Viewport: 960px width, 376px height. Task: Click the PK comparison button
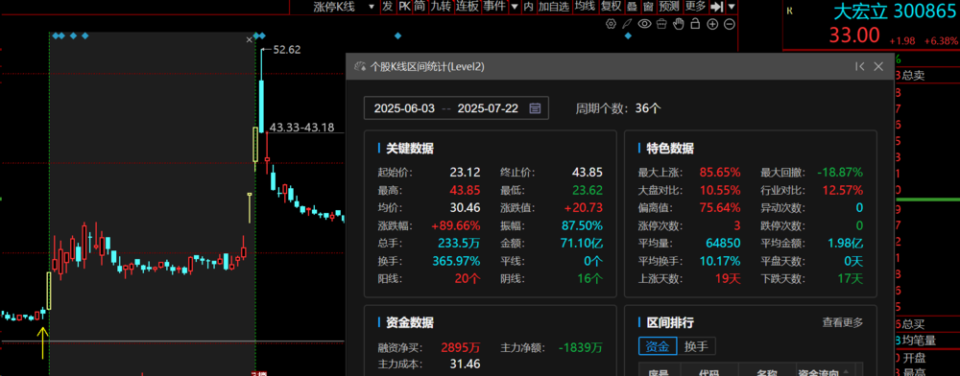[404, 6]
